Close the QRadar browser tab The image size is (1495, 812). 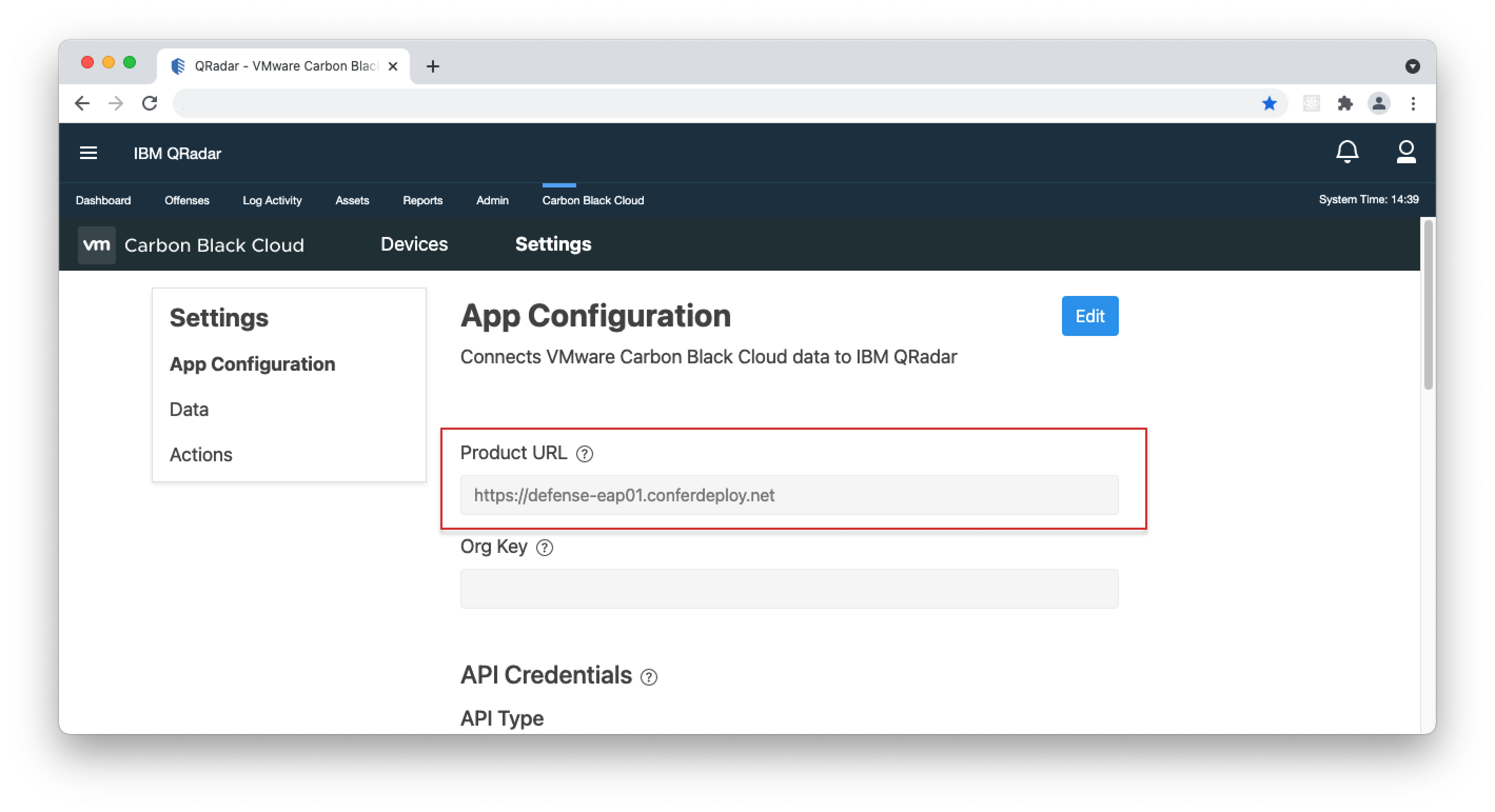393,66
